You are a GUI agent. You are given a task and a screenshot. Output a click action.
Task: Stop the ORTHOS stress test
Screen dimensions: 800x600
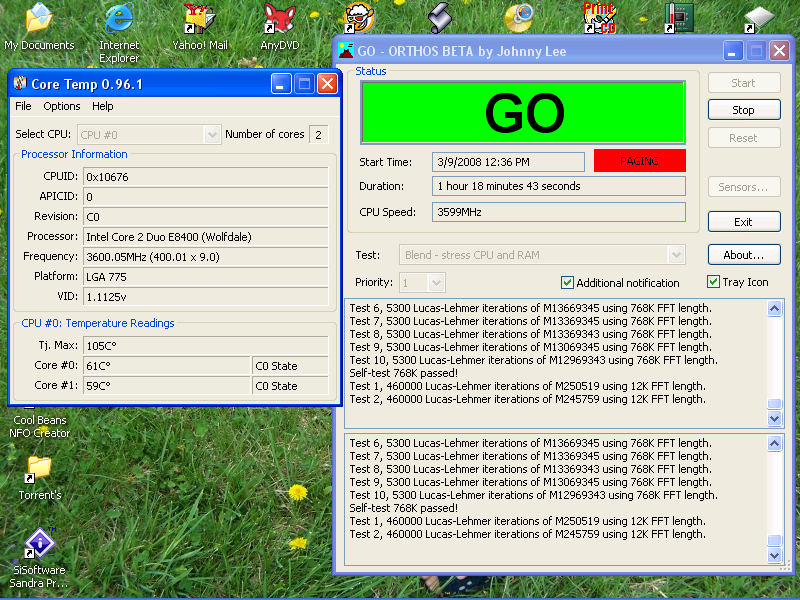tap(744, 110)
